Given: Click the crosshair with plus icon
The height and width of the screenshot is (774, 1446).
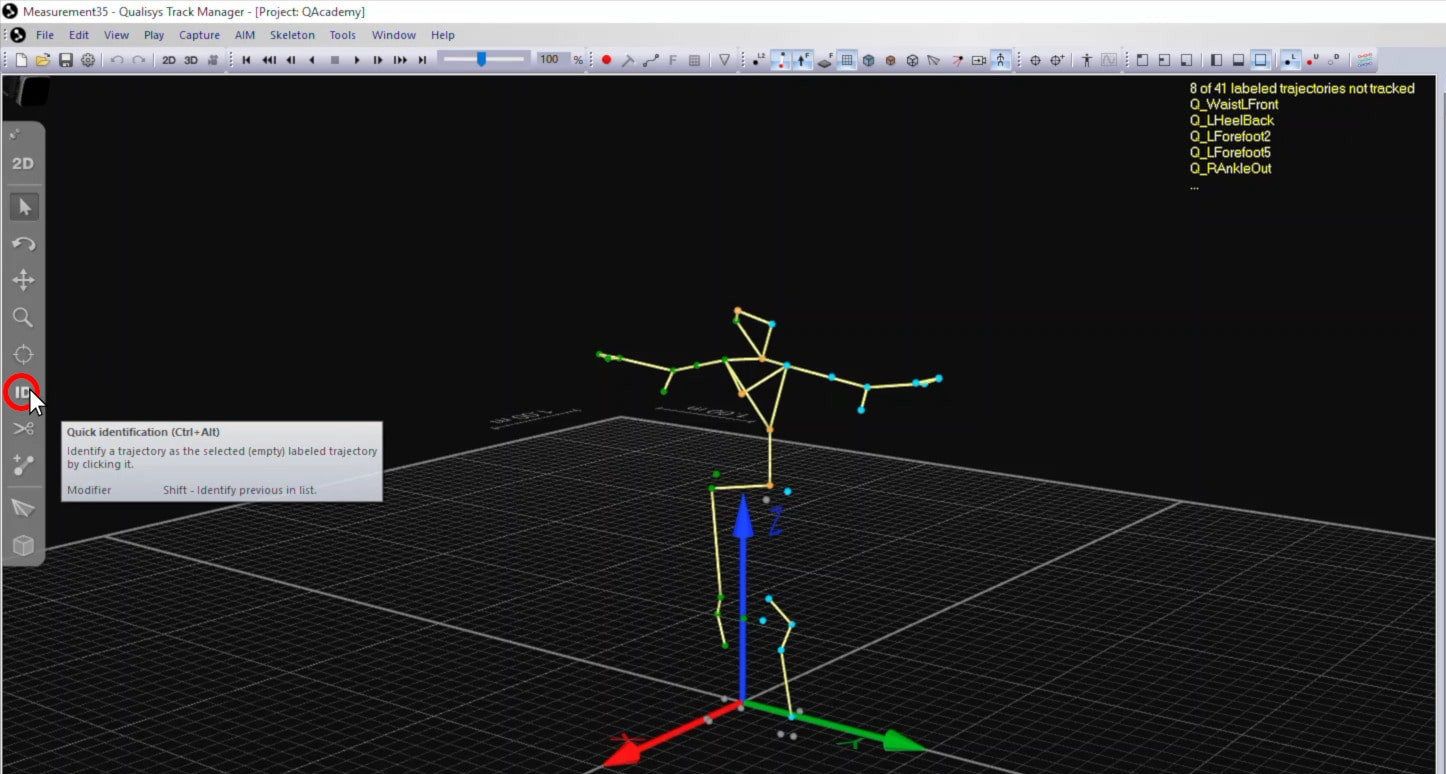Looking at the screenshot, I should [1058, 60].
